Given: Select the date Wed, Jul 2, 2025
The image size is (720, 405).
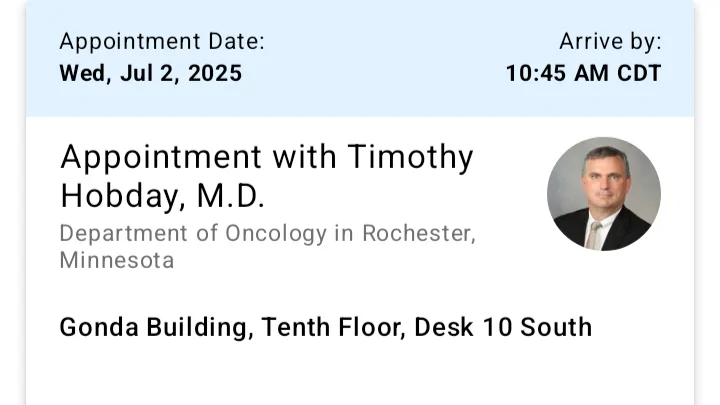Looking at the screenshot, I should point(151,73).
